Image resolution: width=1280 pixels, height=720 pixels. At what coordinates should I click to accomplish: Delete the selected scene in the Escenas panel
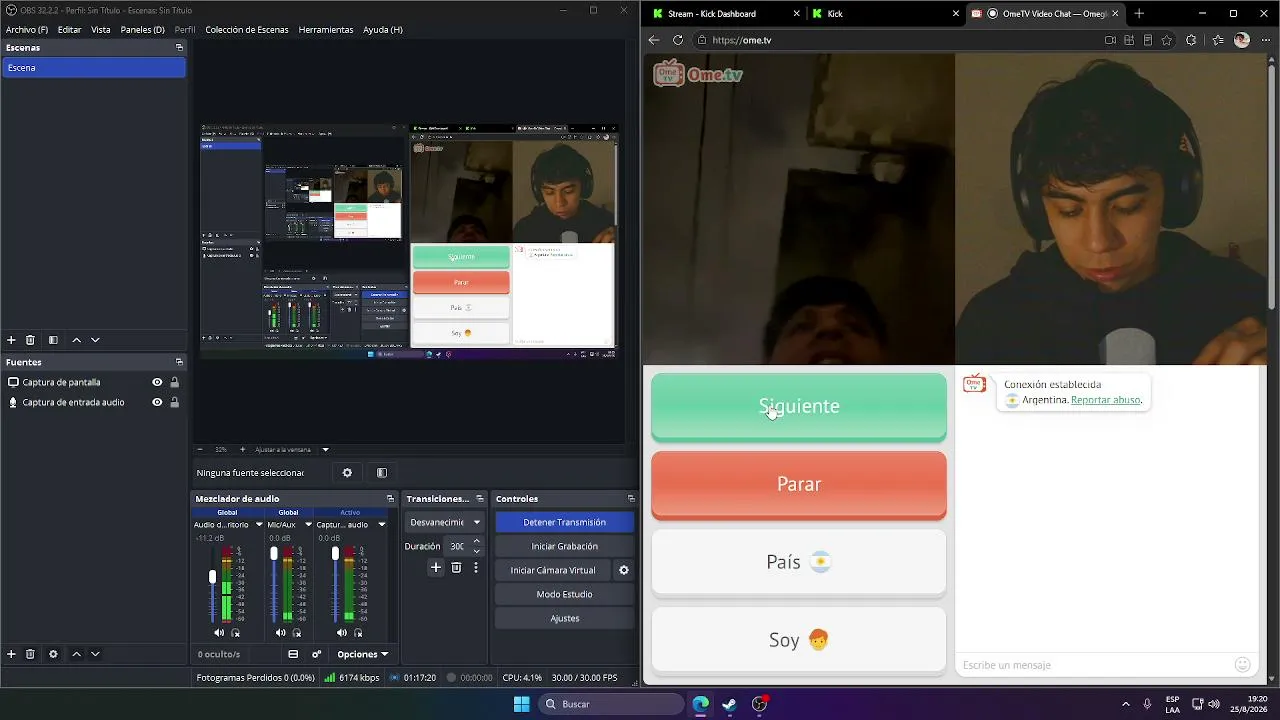[x=30, y=340]
